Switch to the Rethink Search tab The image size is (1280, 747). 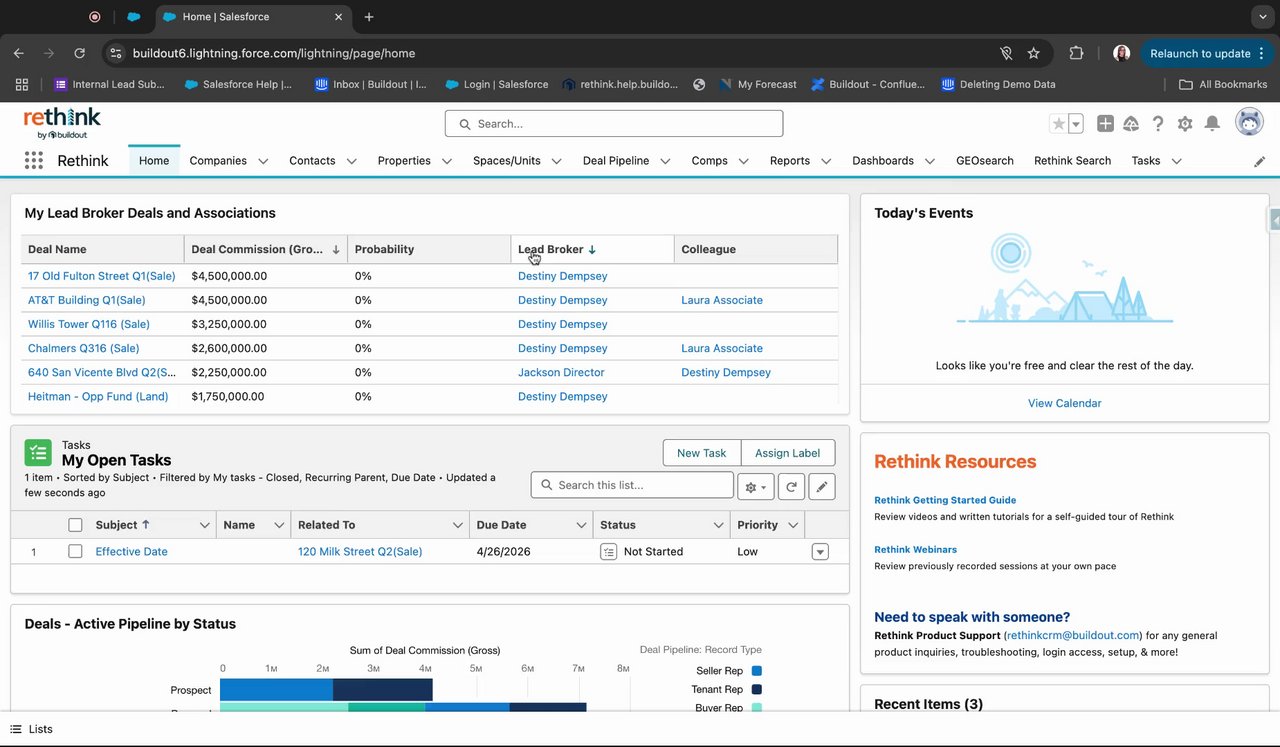click(x=1072, y=161)
